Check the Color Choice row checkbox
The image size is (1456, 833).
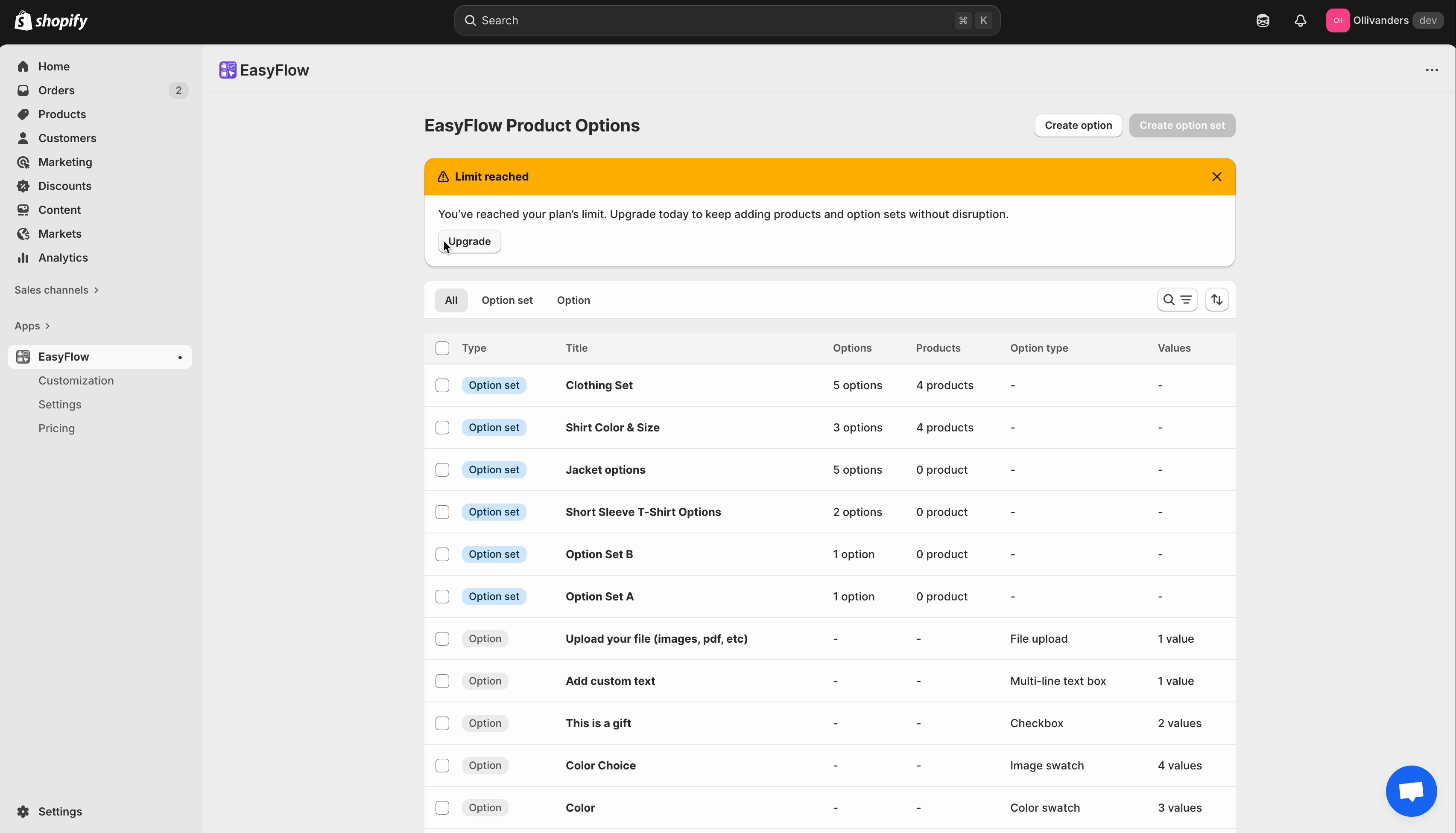(442, 766)
